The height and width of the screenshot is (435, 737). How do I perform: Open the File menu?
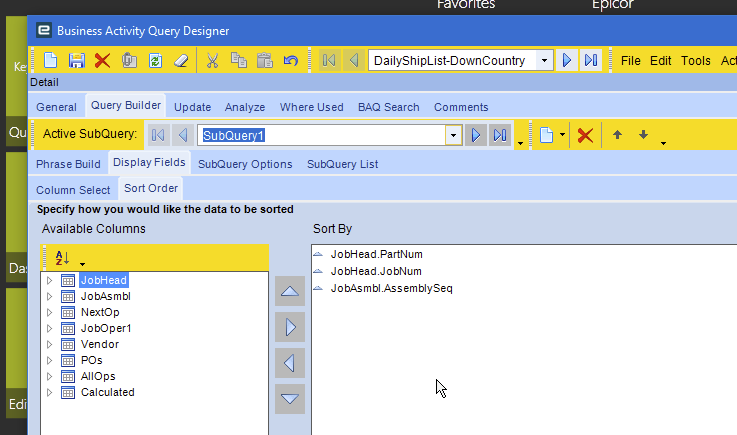pos(630,61)
